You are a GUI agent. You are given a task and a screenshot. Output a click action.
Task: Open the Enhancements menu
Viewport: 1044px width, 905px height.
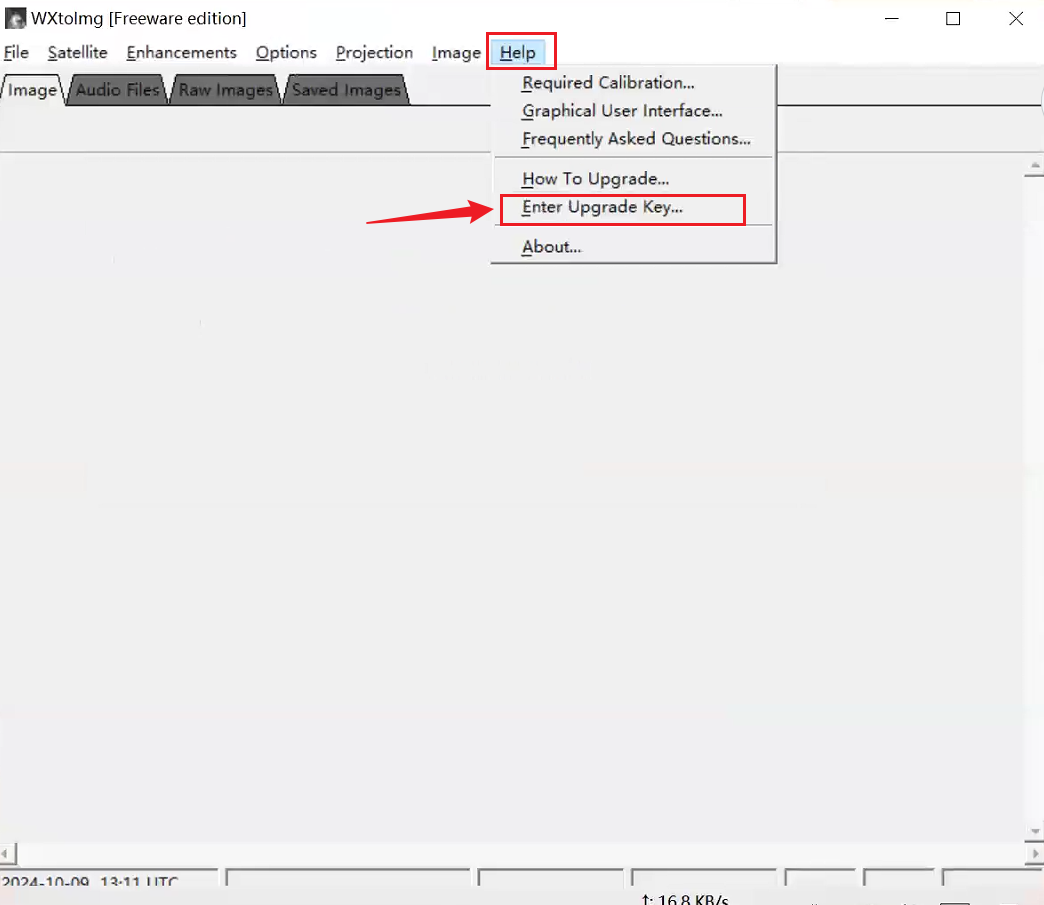[x=181, y=53]
